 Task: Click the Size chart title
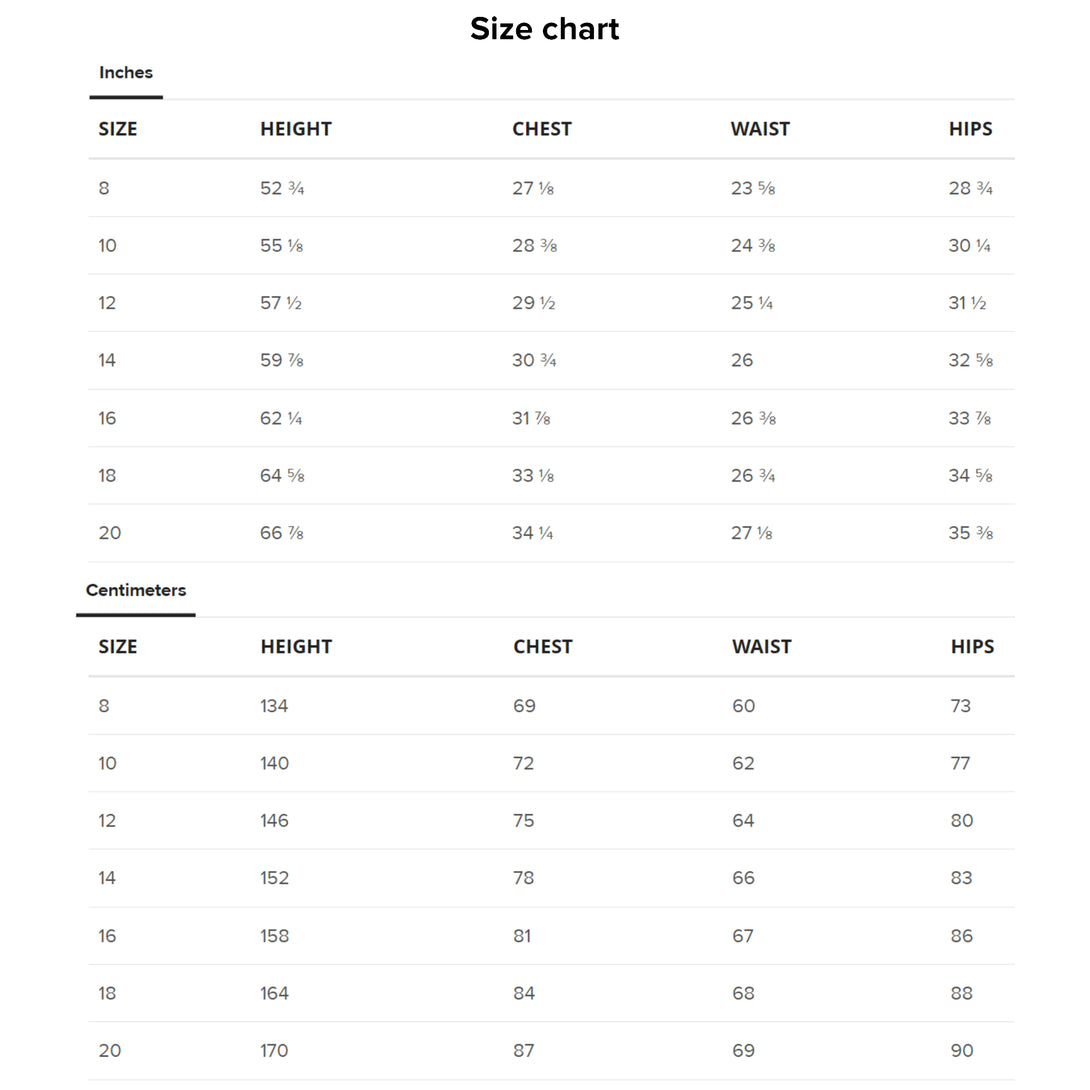tap(544, 29)
